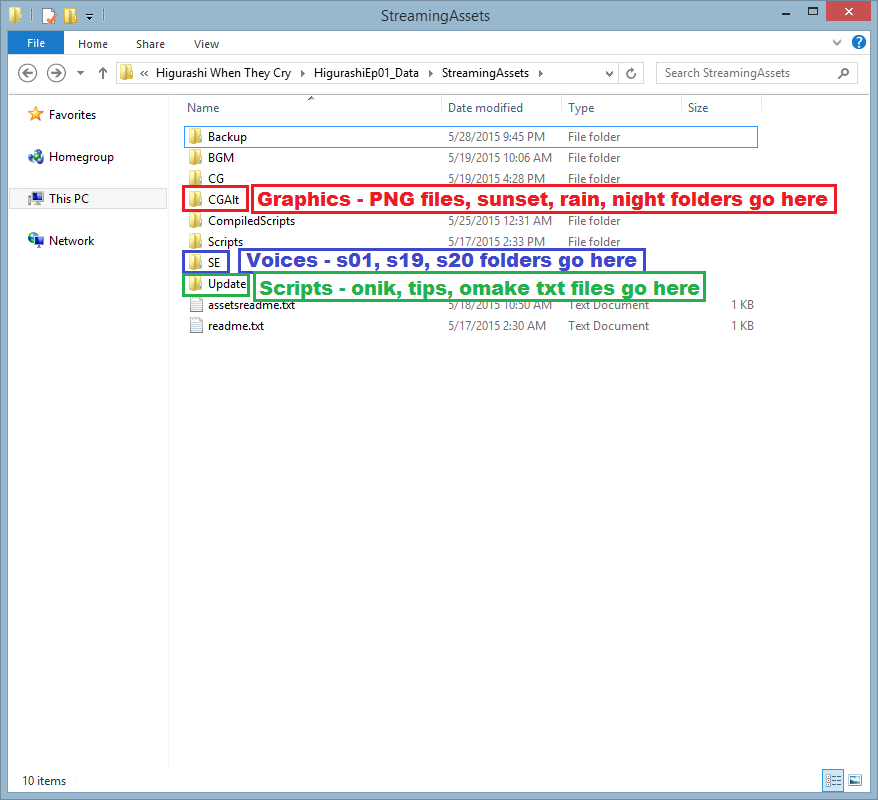Go up one folder level
Image resolution: width=878 pixels, height=800 pixels.
click(103, 73)
